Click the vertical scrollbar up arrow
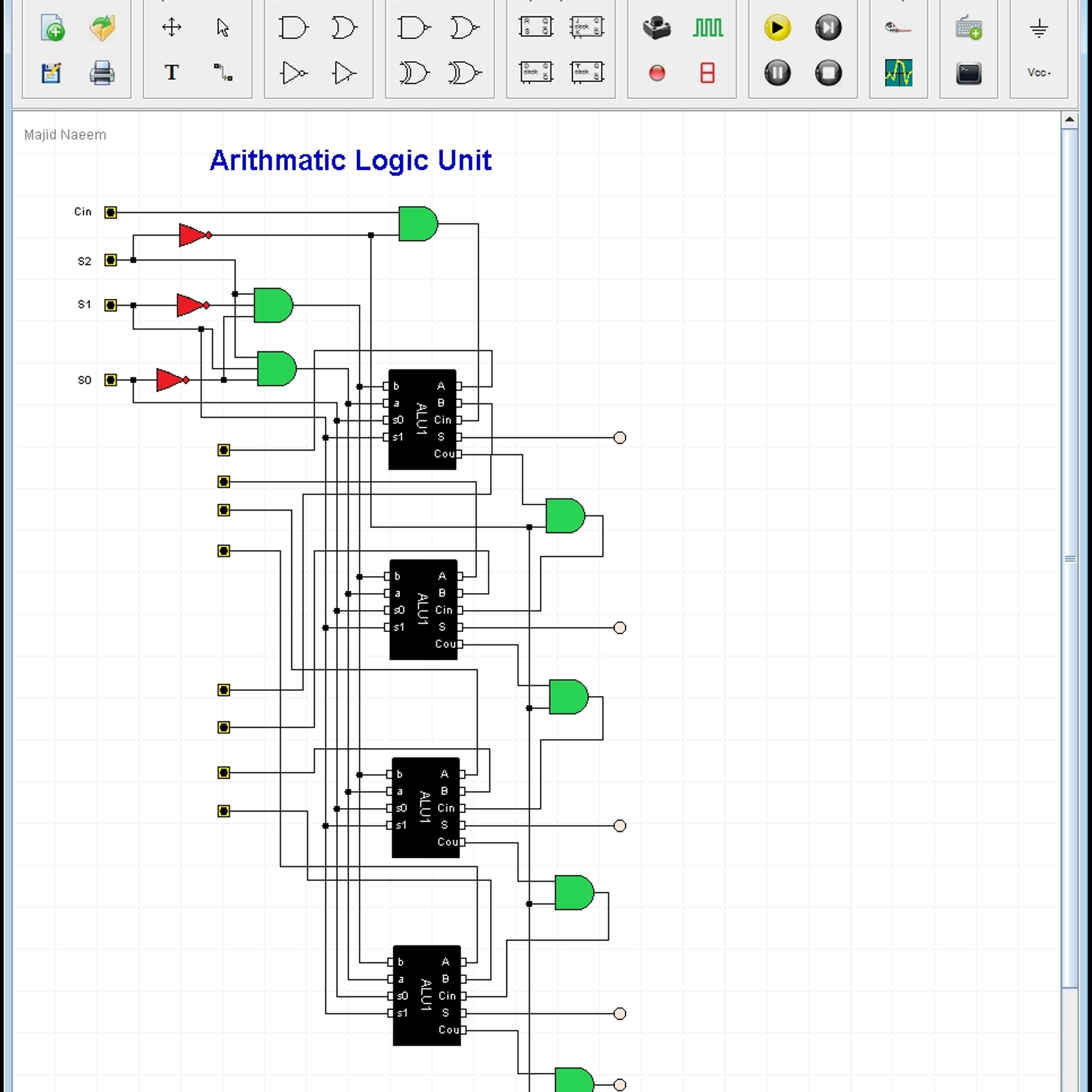Screen dimensions: 1092x1092 (1069, 120)
